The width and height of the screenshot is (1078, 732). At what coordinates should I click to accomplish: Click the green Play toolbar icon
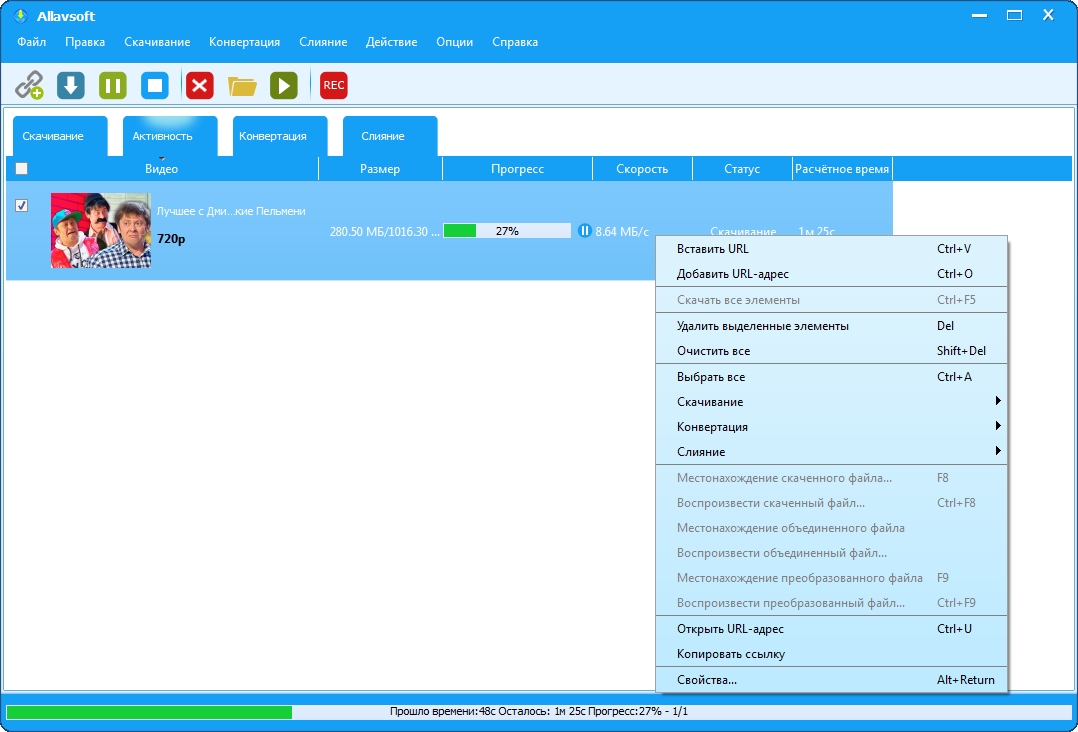point(284,85)
